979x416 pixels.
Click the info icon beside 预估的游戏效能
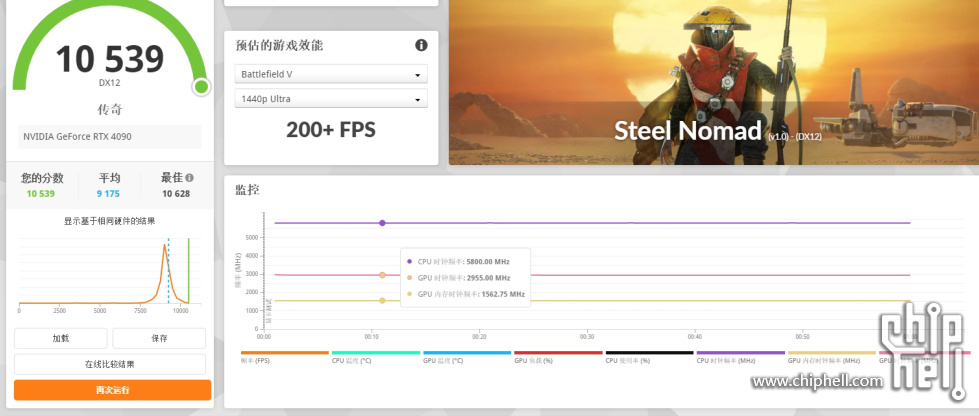(x=421, y=45)
